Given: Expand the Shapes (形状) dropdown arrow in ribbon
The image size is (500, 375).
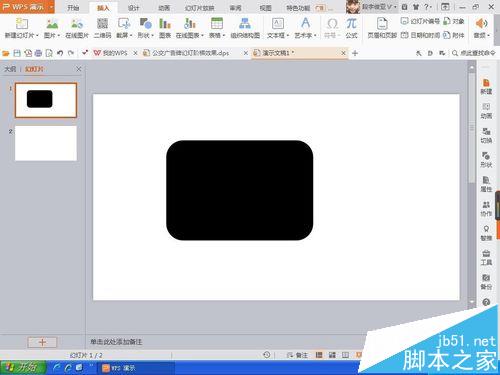Looking at the screenshot, I should 152,35.
